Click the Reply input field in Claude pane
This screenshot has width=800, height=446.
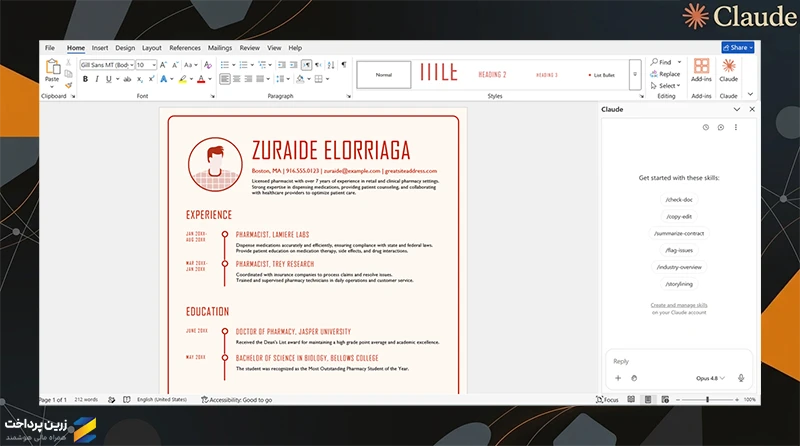coord(679,361)
